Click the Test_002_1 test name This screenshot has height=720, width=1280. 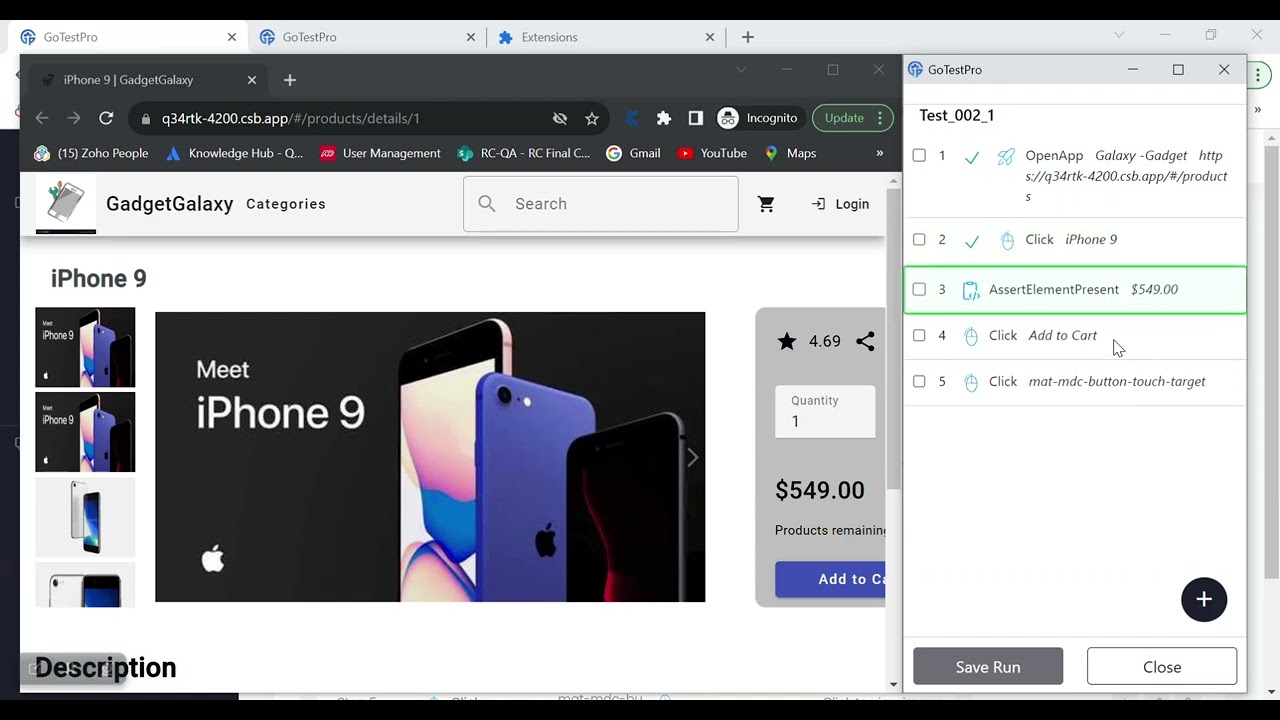tap(957, 115)
